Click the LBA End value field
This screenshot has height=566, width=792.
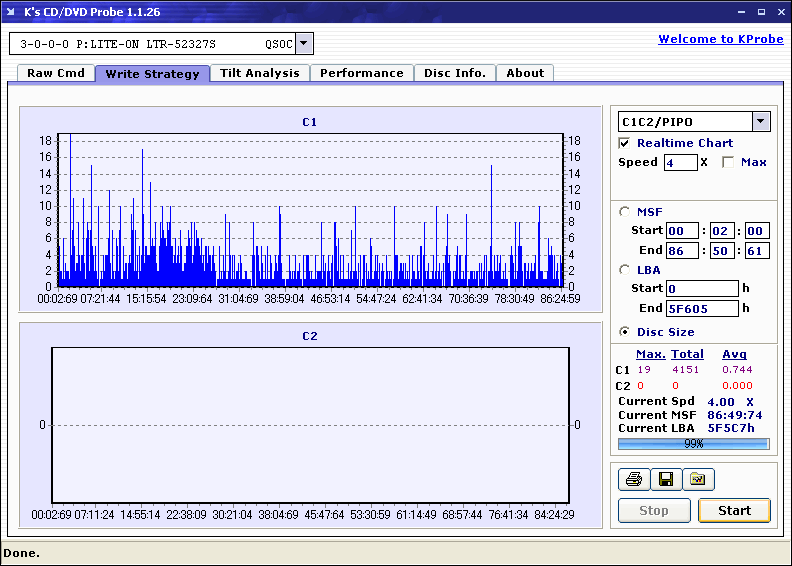coord(702,308)
